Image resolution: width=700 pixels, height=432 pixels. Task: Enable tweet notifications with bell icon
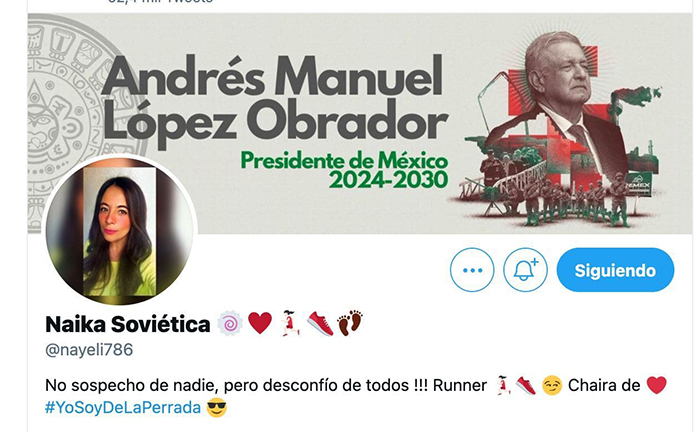click(525, 270)
